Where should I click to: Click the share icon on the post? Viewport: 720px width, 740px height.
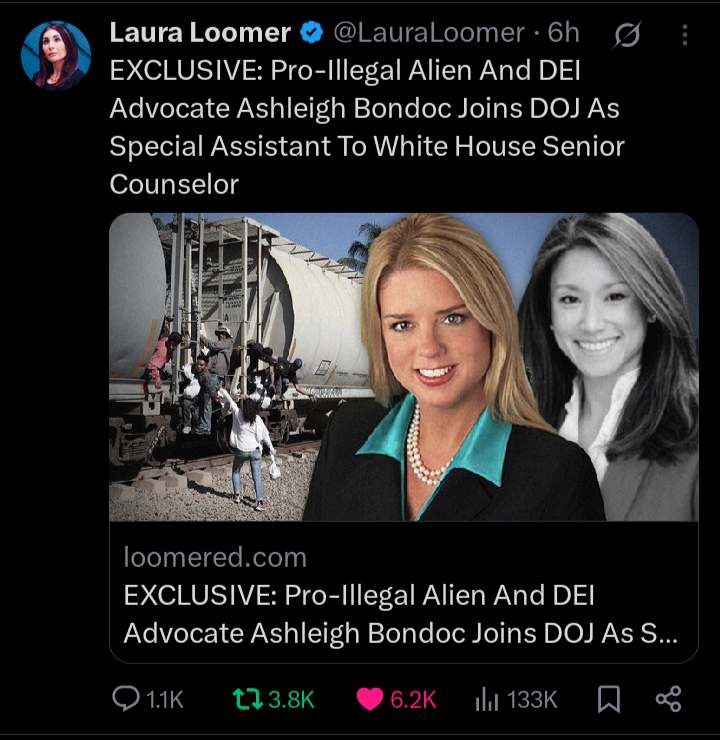(x=669, y=699)
